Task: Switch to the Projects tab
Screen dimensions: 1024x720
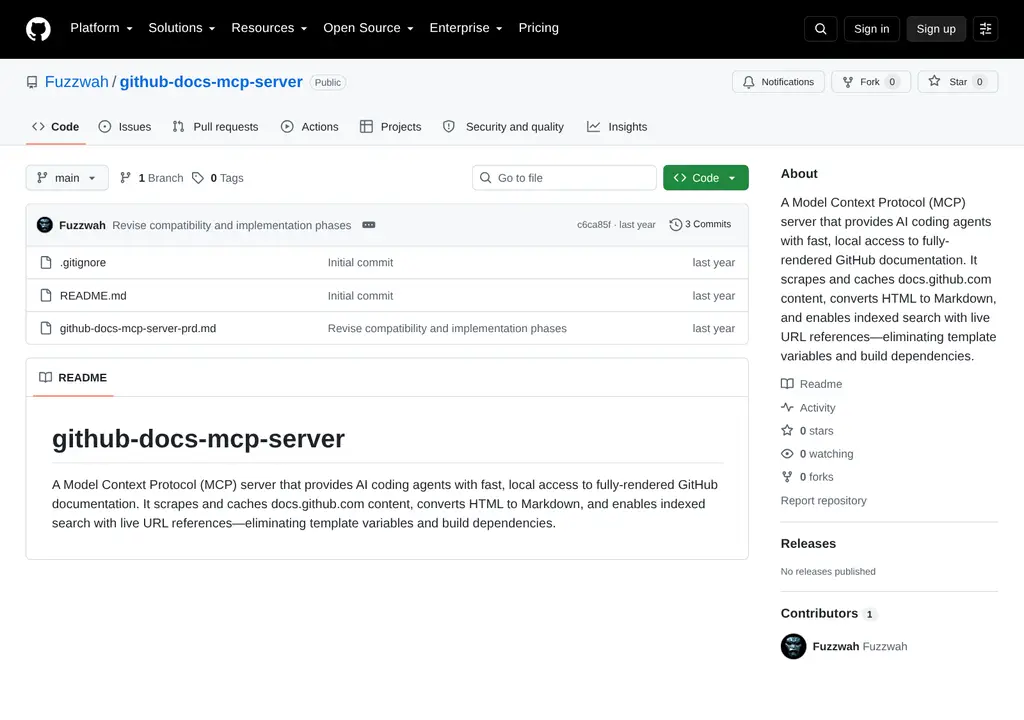Action: (391, 127)
